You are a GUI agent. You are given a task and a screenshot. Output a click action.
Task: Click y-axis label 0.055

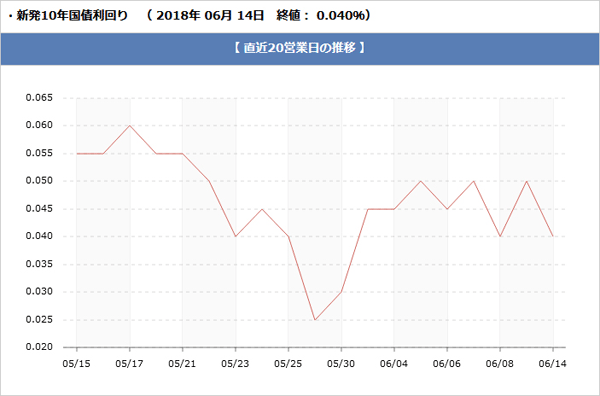[39, 153]
